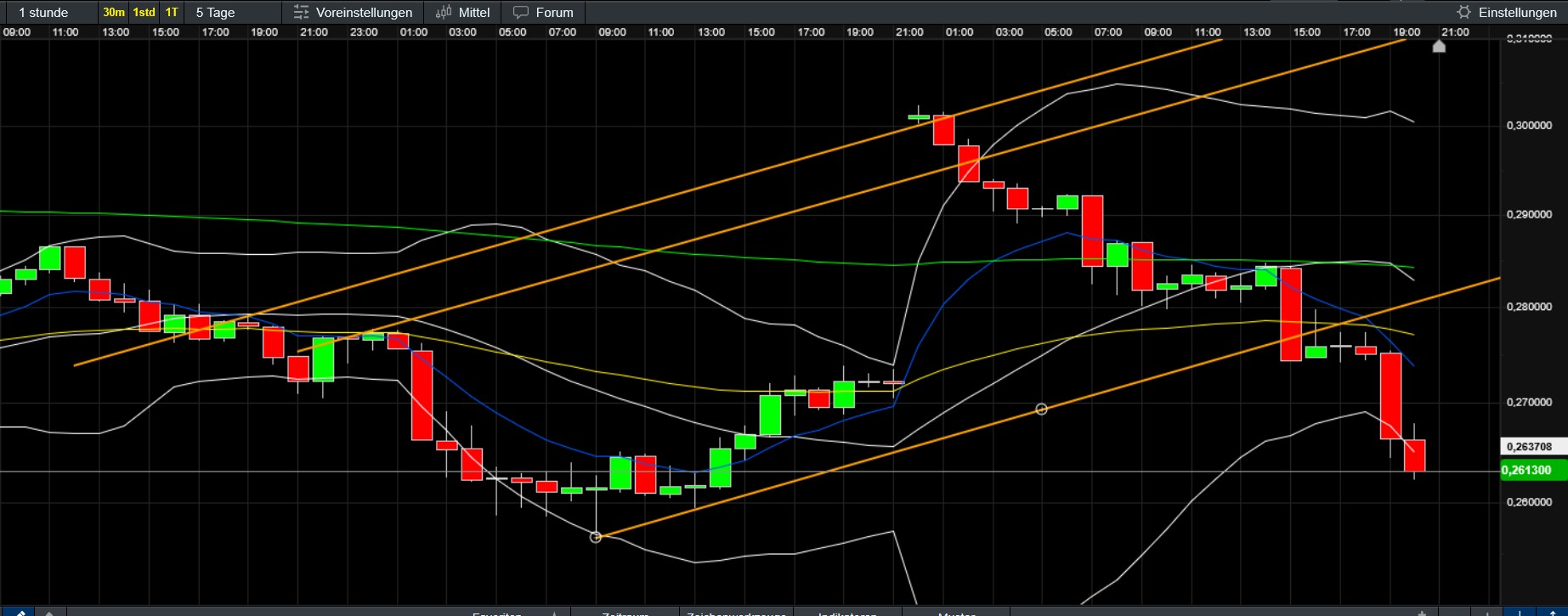Switch to the 30m timeframe
The width and height of the screenshot is (1568, 616).
click(114, 12)
